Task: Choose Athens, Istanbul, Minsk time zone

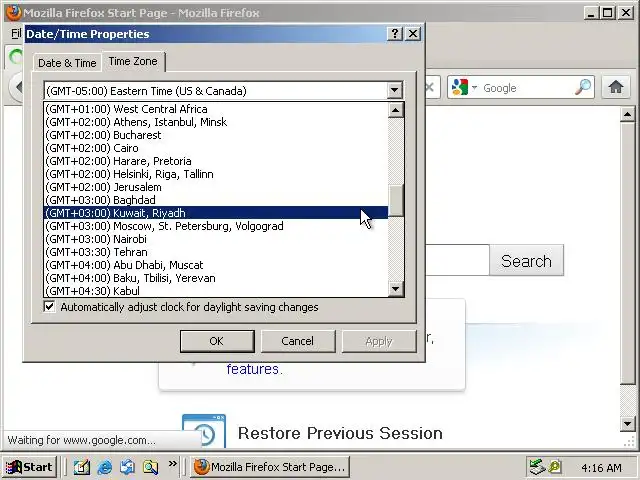Action: [x=216, y=122]
